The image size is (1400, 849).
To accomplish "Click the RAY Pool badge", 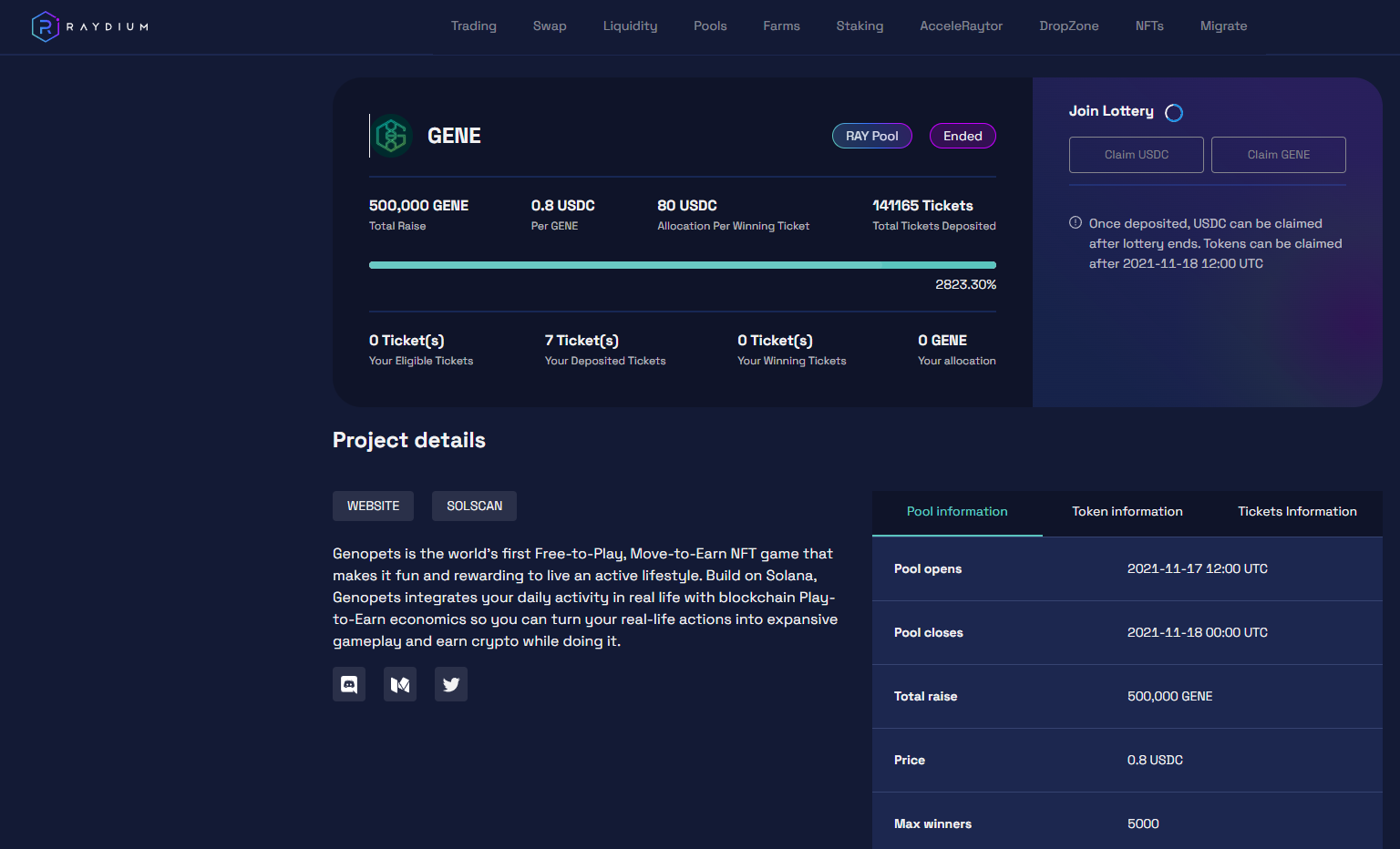I will pos(872,136).
